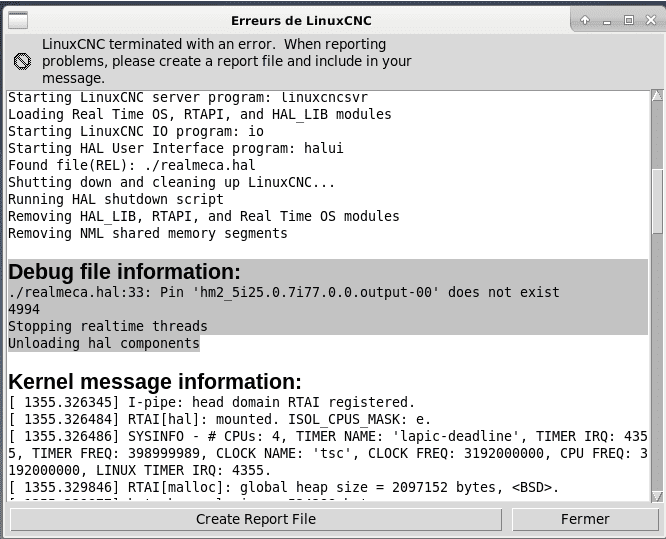Click the Kernel message information heading
The height and width of the screenshot is (539, 666).
coord(154,381)
